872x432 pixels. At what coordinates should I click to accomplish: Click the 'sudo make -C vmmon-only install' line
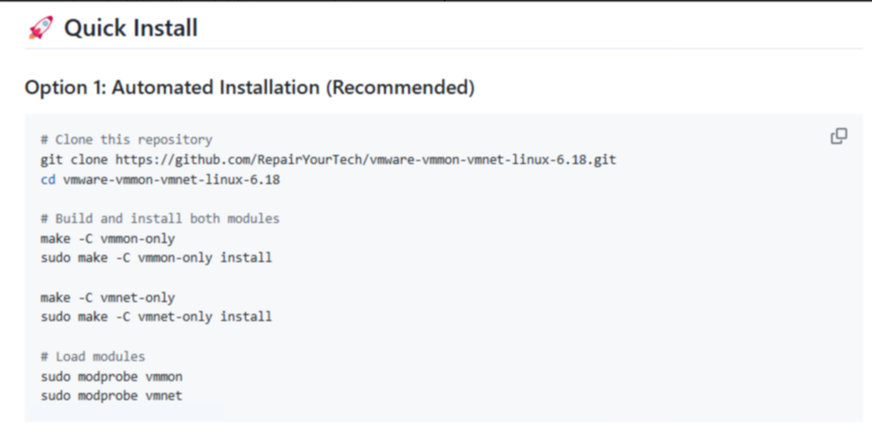click(156, 258)
